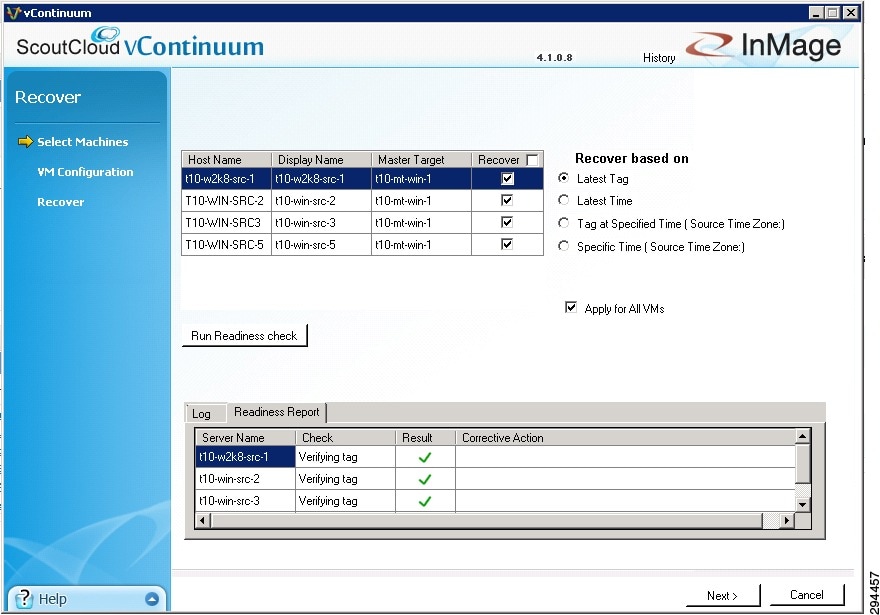This screenshot has width=880, height=615.
Task: Uncheck Recover for T10-WIN-SRC-5
Action: pyautogui.click(x=507, y=244)
